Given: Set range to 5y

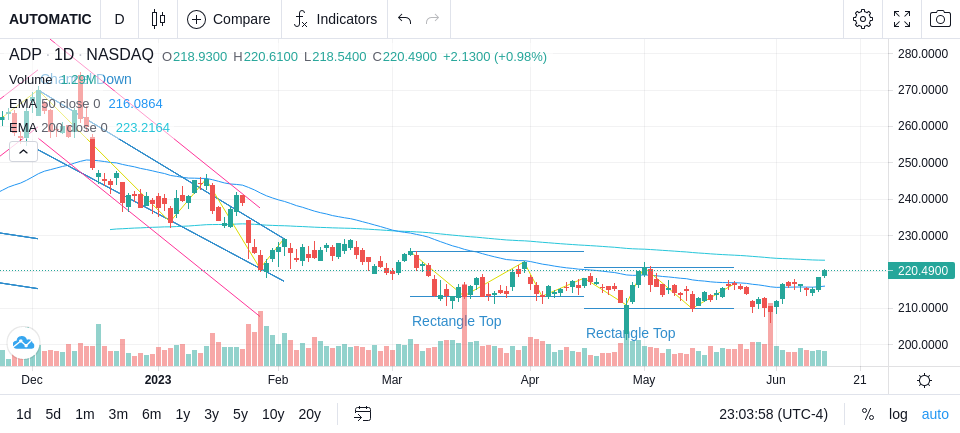Looking at the screenshot, I should pyautogui.click(x=240, y=415).
